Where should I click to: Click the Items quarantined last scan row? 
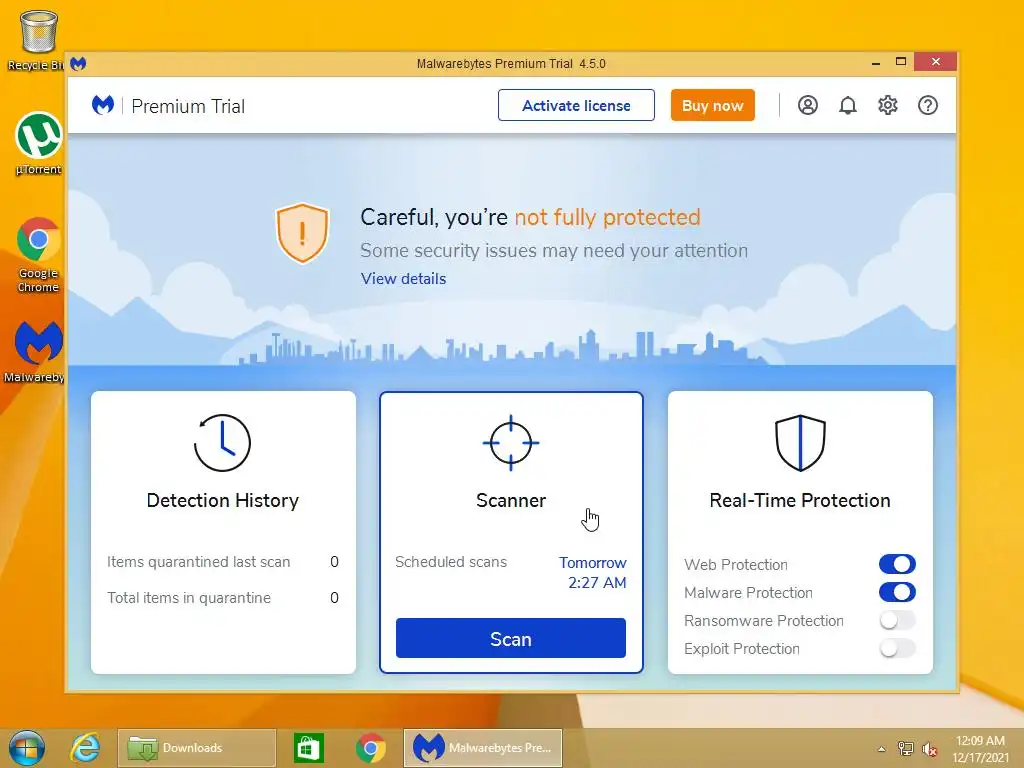coord(223,562)
